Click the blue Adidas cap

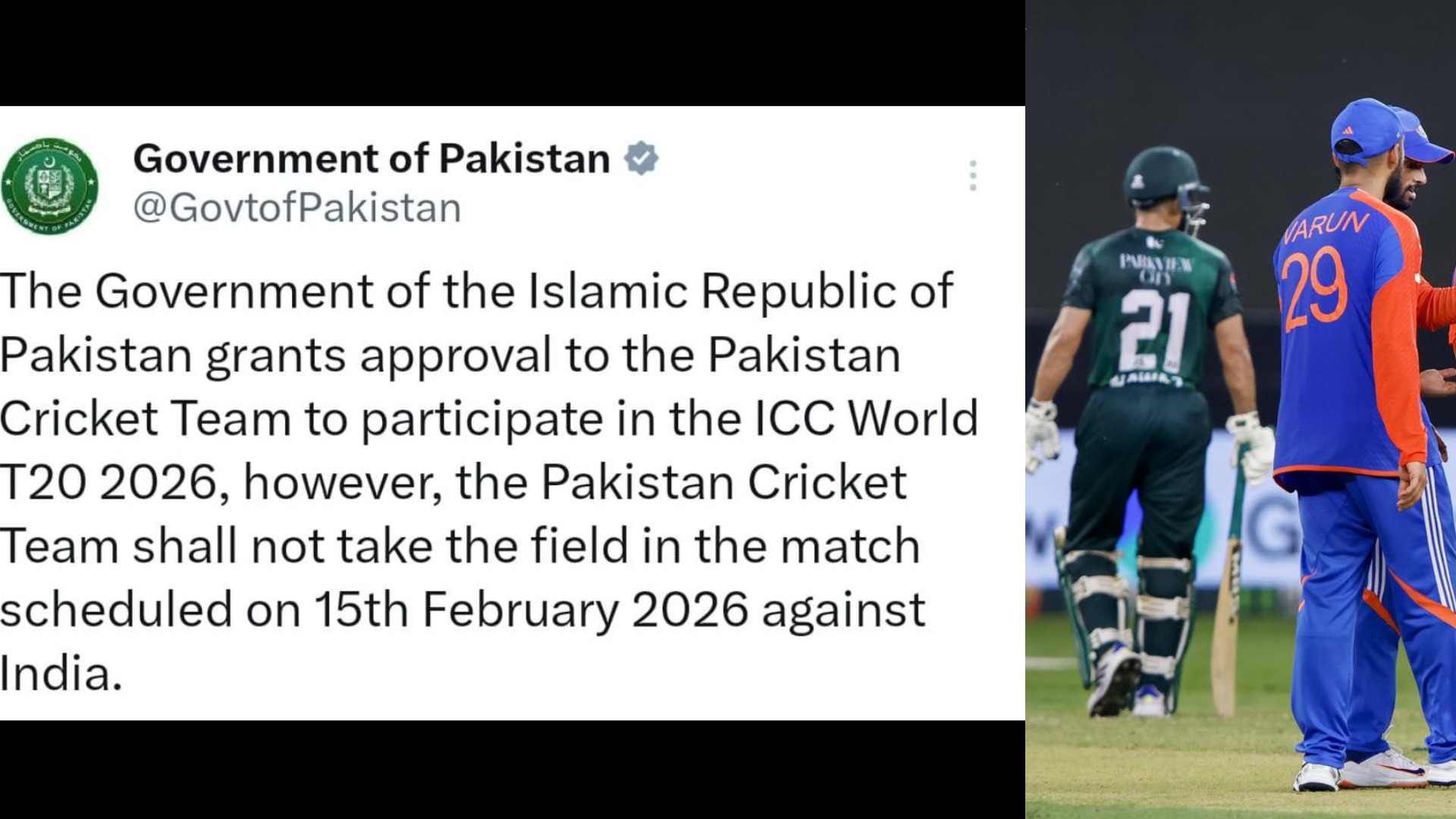click(1365, 129)
